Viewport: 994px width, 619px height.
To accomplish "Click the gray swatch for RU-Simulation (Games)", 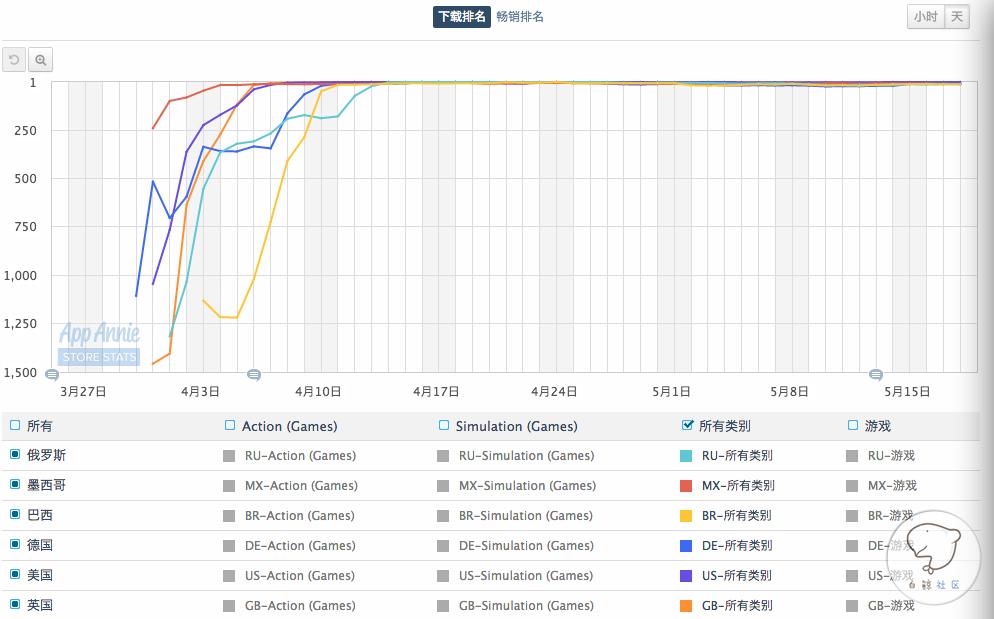I will tap(443, 456).
